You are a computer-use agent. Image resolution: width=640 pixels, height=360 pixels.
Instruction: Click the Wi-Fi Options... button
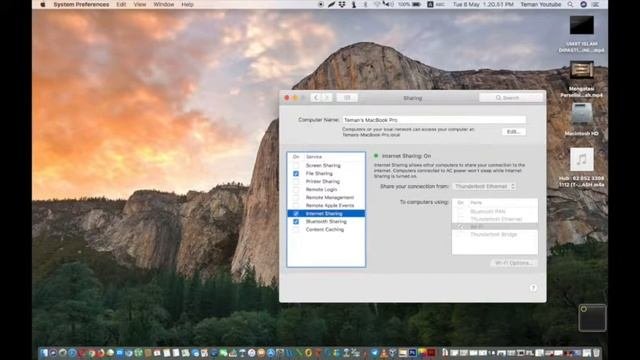tap(514, 263)
